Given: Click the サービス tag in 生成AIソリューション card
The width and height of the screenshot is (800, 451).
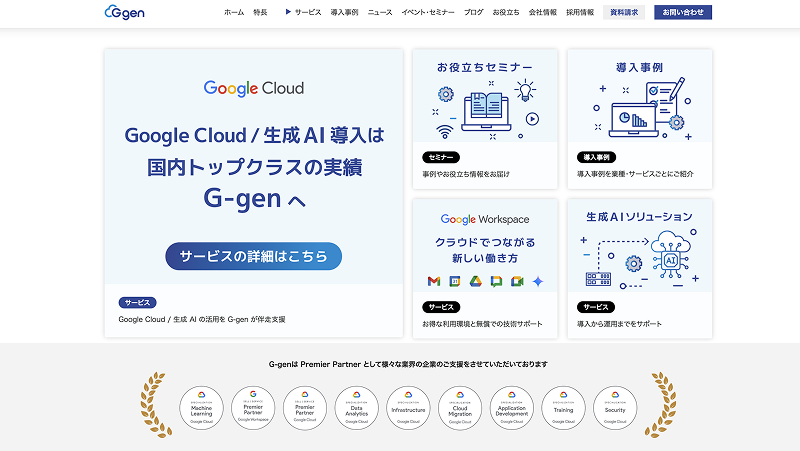Looking at the screenshot, I should click(x=596, y=307).
